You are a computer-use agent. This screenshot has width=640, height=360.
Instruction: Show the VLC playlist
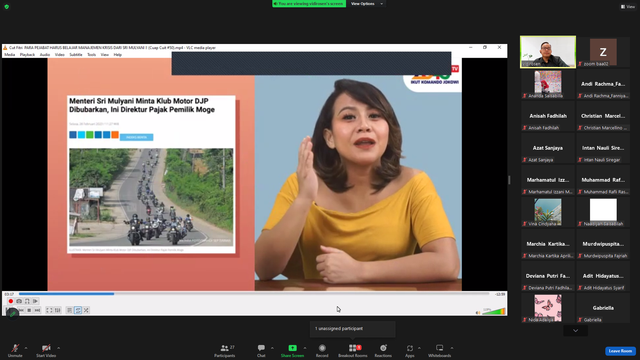69,311
